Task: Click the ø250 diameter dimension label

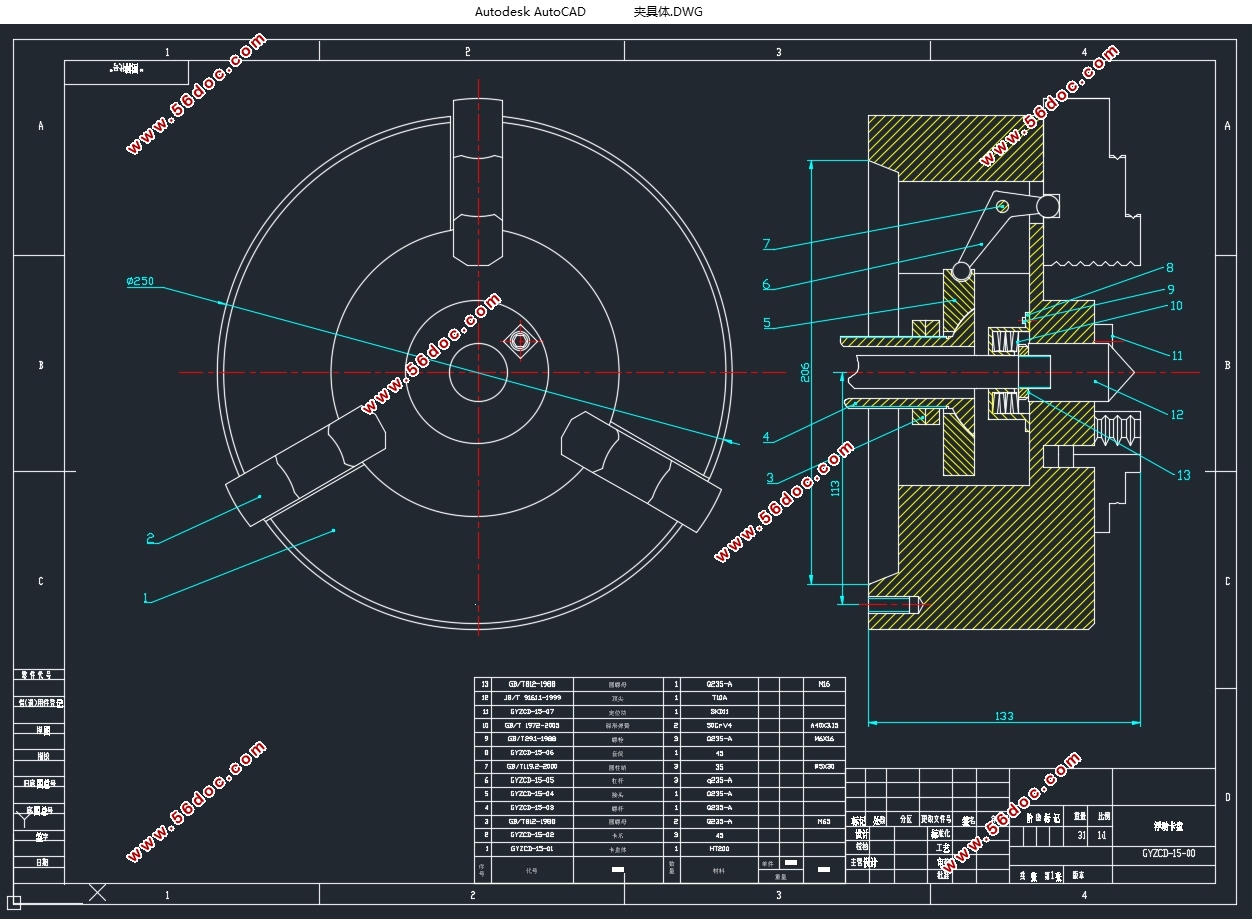Action: point(140,282)
